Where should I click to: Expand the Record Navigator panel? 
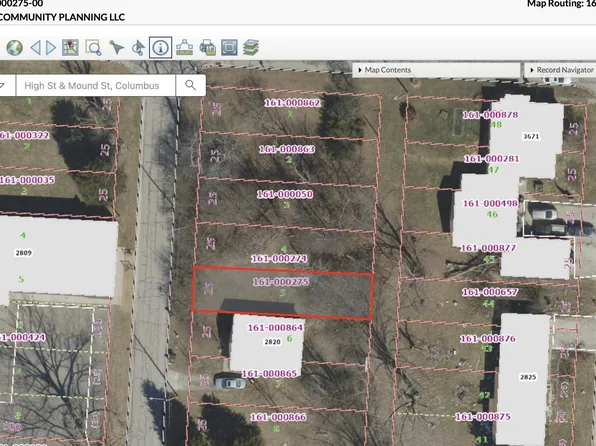coord(561,70)
